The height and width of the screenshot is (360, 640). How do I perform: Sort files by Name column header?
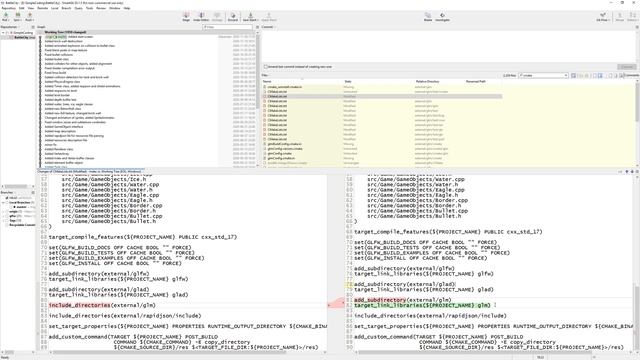tap(267, 82)
